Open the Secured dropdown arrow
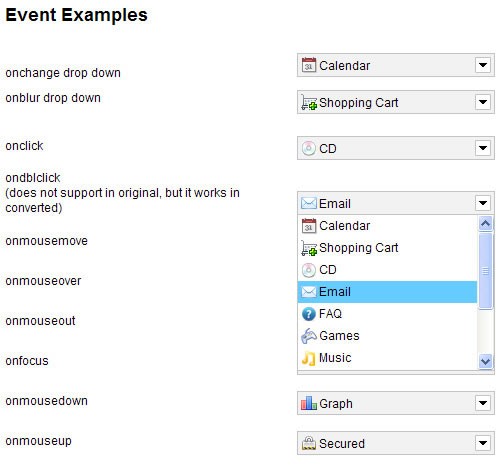Image resolution: width=500 pixels, height=465 pixels. [483, 443]
